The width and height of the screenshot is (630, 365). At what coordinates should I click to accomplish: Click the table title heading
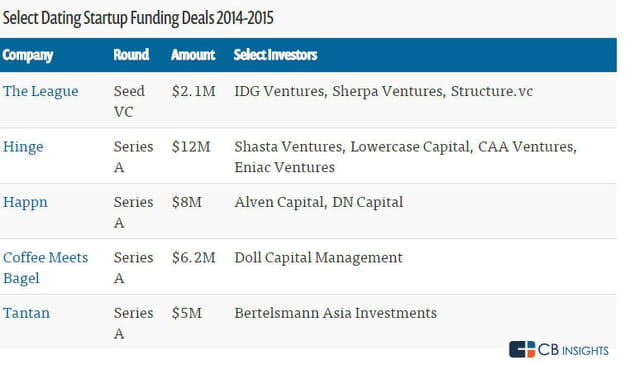138,18
